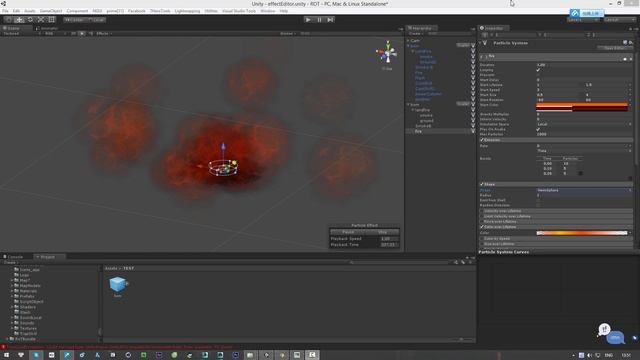This screenshot has width=640, height=360.
Task: Select the Move tool in the toolbar
Action: [x=19, y=20]
